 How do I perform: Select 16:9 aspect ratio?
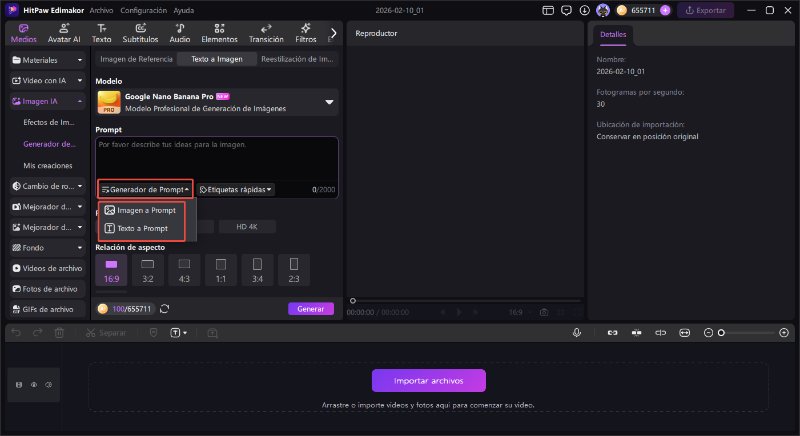pos(111,271)
